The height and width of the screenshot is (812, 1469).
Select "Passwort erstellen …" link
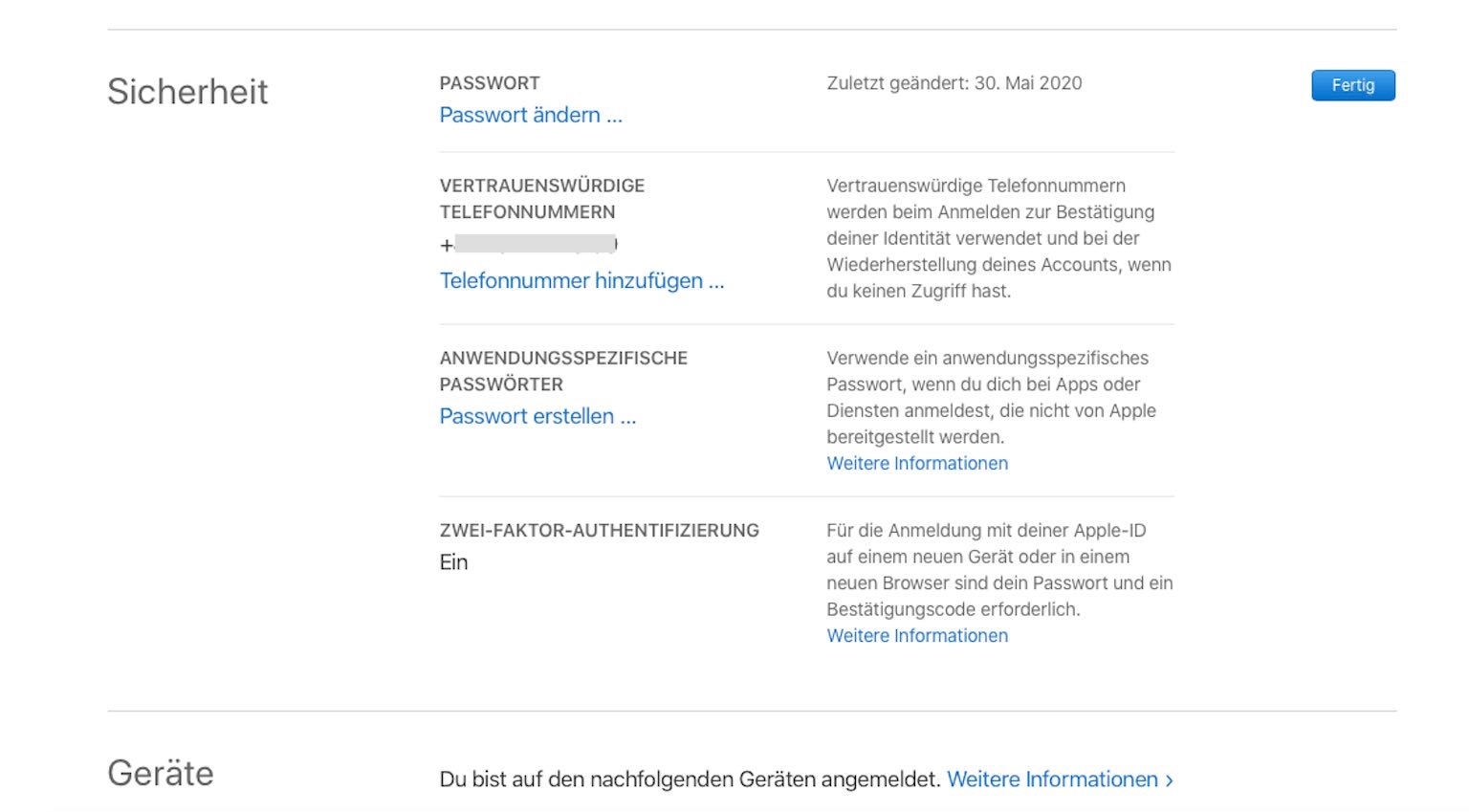537,417
